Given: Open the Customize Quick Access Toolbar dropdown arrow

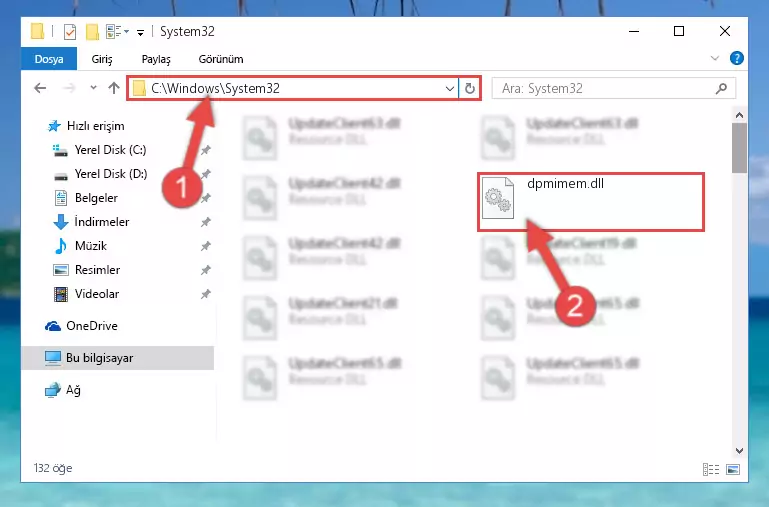Looking at the screenshot, I should click(x=140, y=33).
